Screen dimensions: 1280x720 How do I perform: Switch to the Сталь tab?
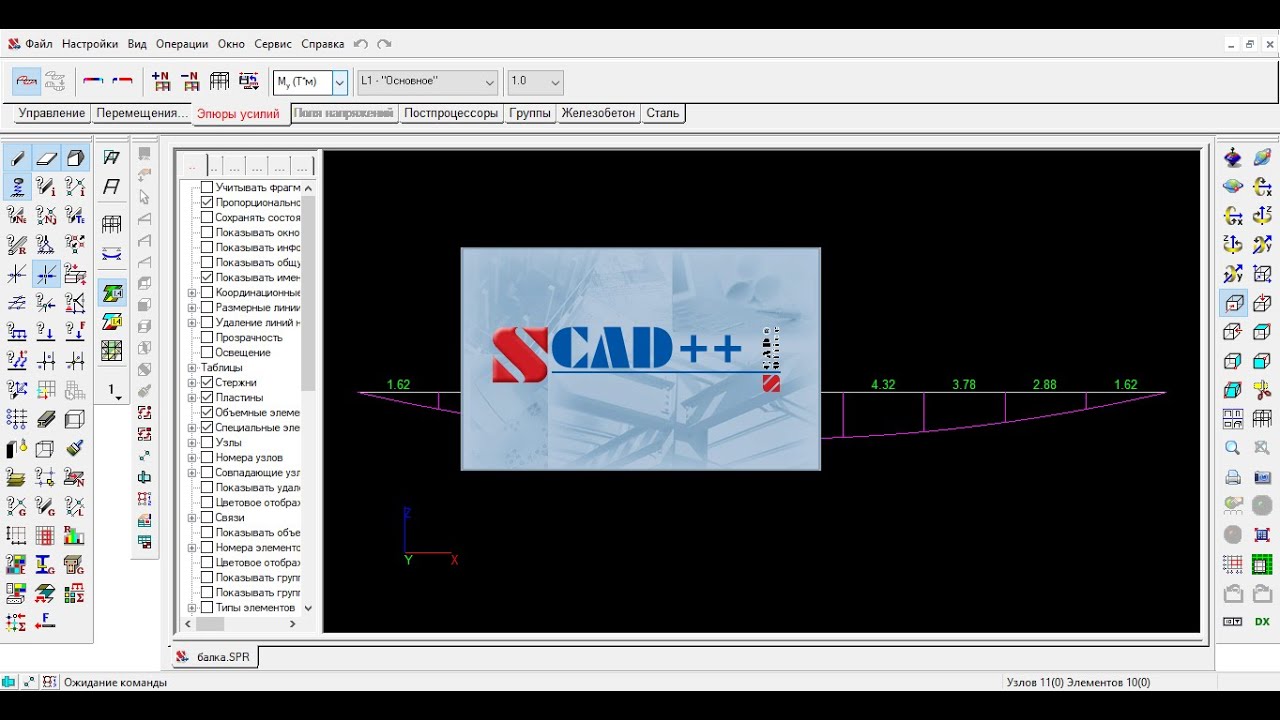point(662,113)
